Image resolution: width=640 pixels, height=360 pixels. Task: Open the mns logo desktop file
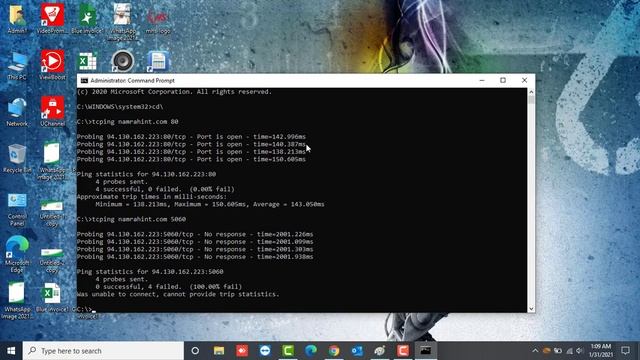158,20
